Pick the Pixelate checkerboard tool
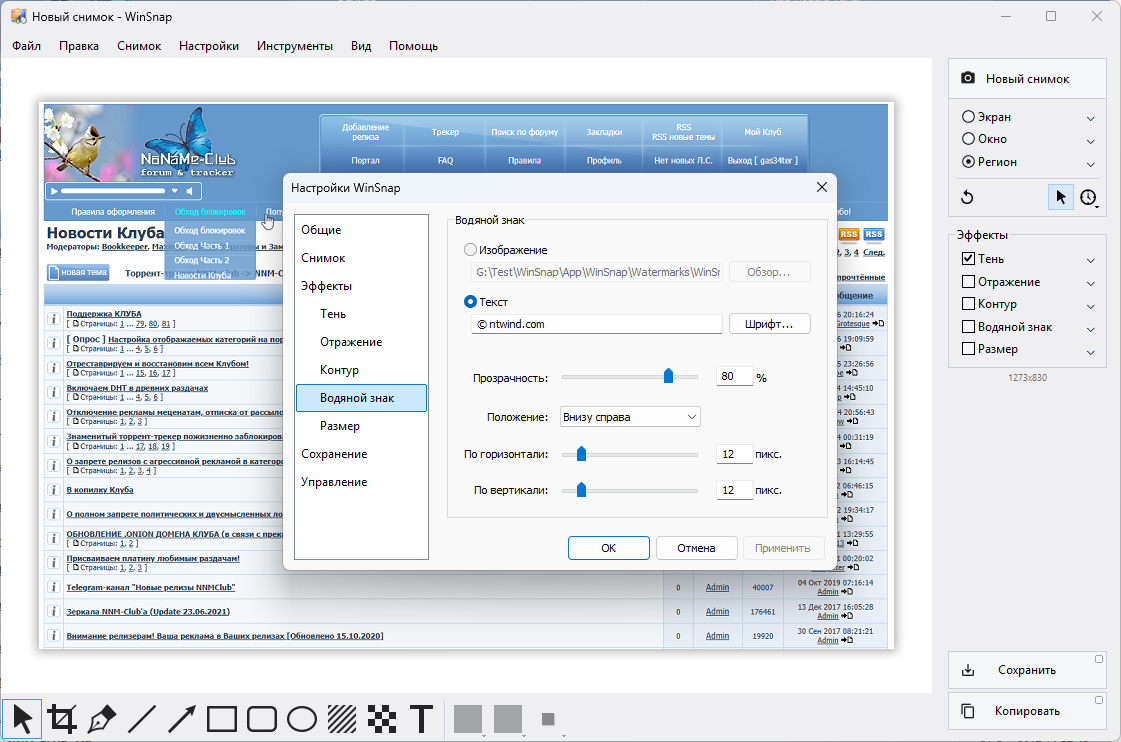 [382, 719]
